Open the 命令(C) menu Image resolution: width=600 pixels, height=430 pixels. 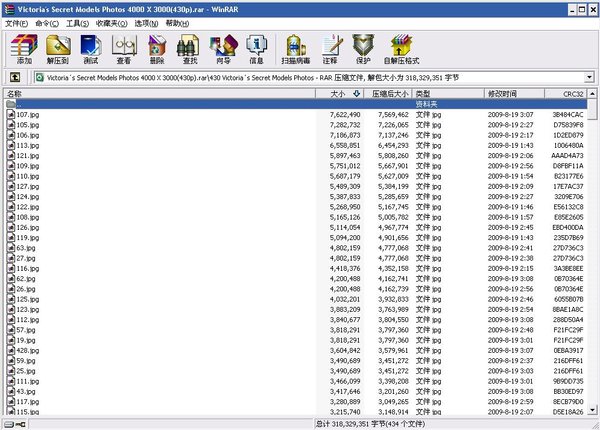[47, 23]
